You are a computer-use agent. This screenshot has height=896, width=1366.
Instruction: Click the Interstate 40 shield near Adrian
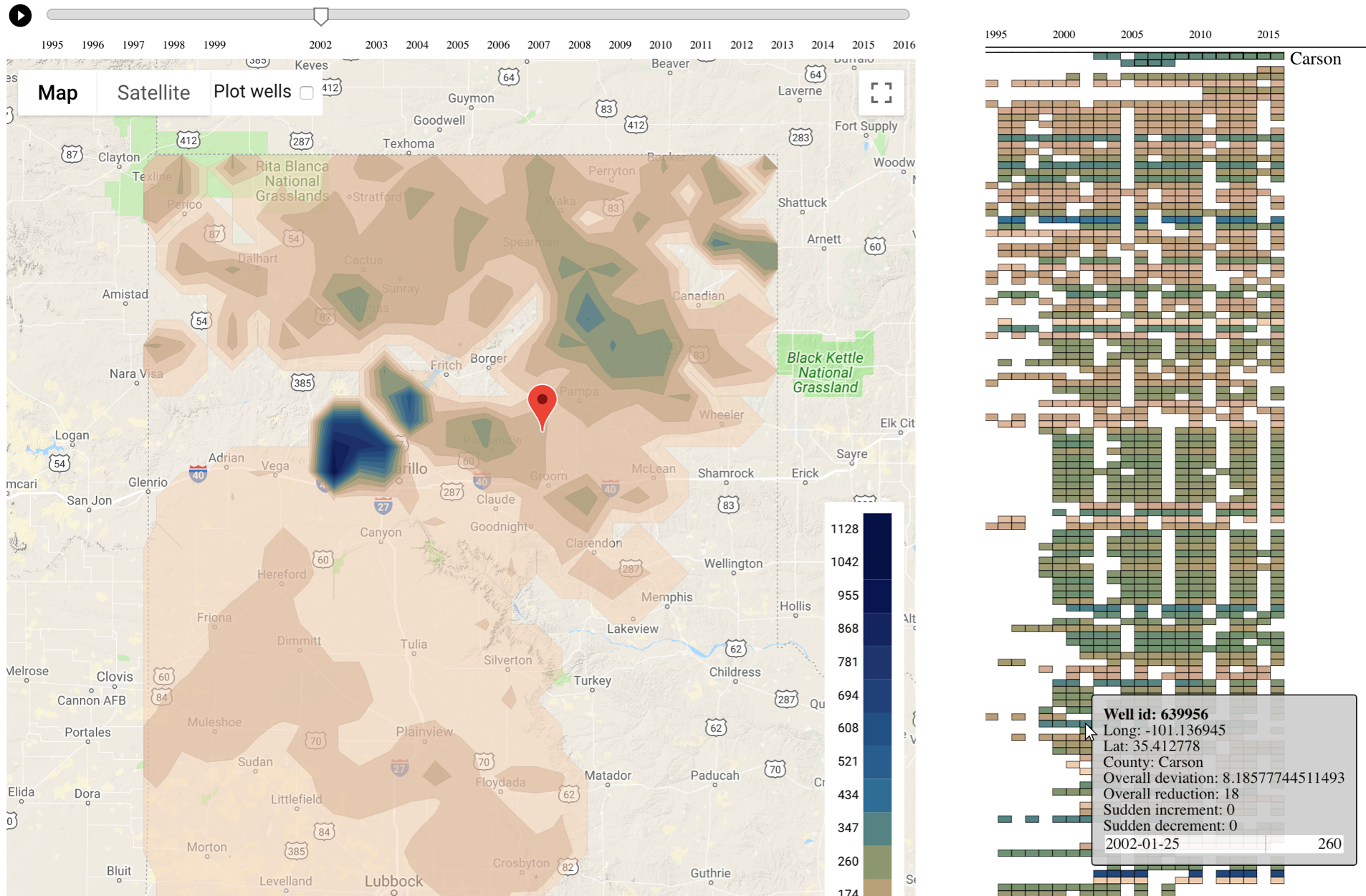coord(198,473)
